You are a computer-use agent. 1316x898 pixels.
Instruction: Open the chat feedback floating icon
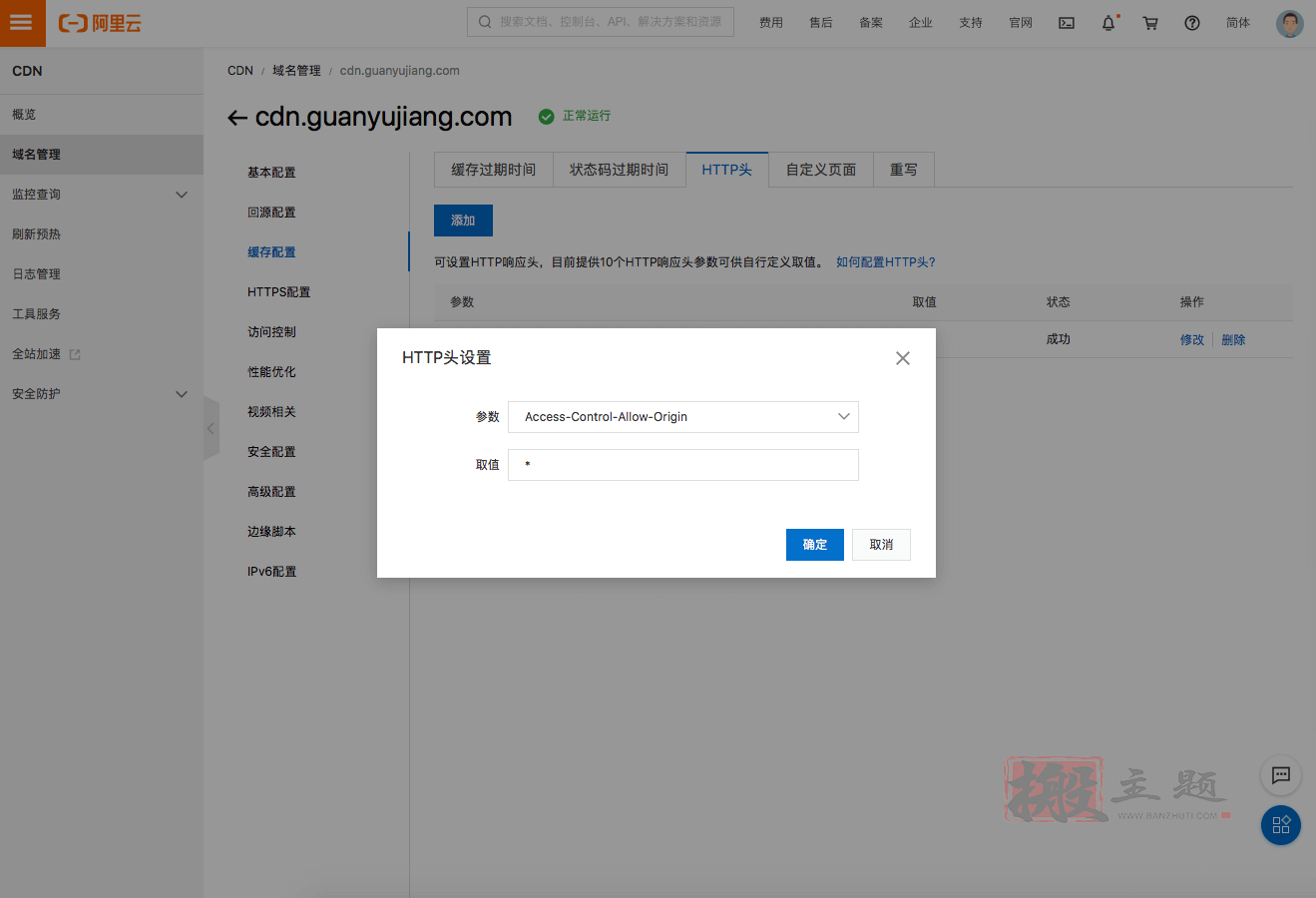click(x=1281, y=775)
